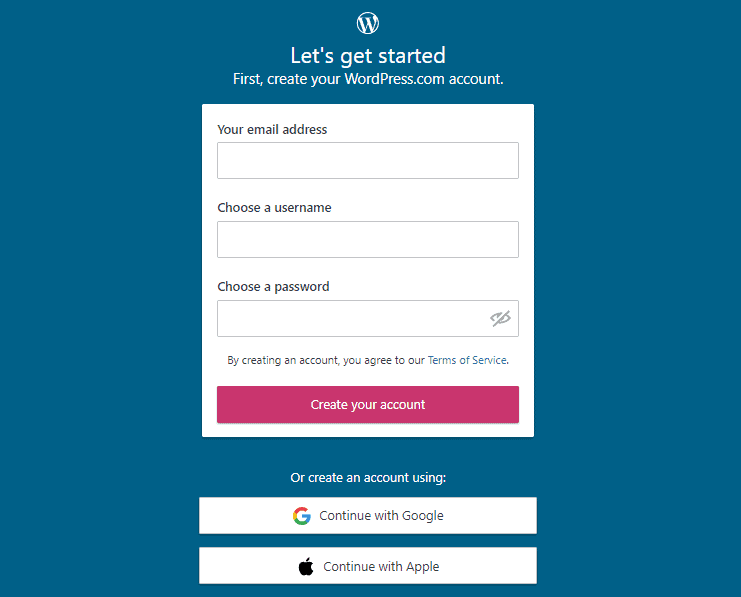
Task: Choose the Continue with Google text
Action: click(x=381, y=516)
